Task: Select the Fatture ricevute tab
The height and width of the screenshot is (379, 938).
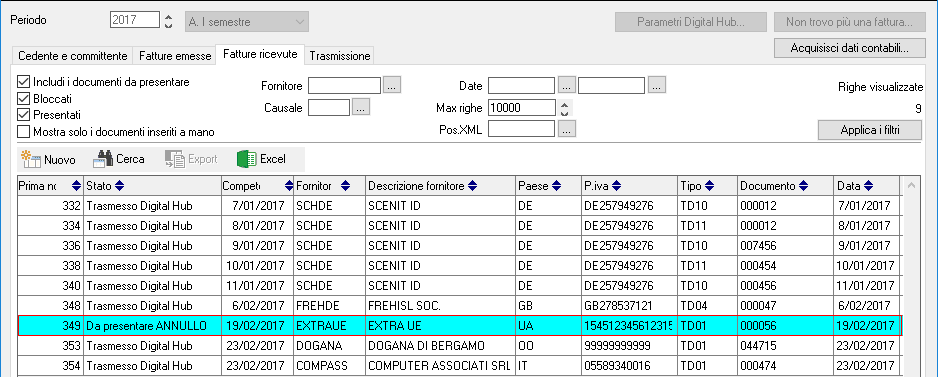Action: click(x=260, y=54)
